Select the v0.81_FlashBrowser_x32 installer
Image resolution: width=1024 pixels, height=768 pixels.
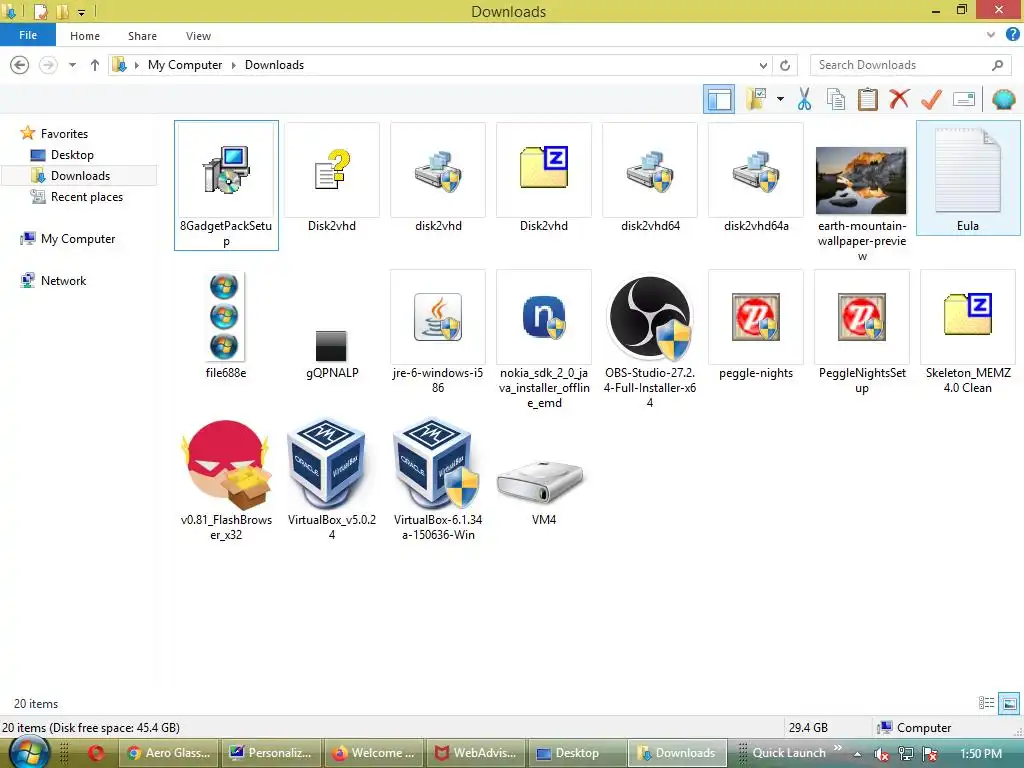point(226,480)
